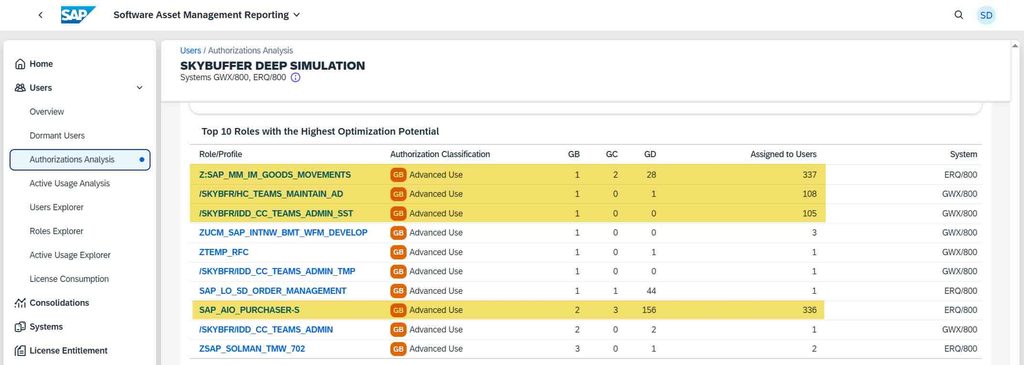Open License Entitlement in sidebar
This screenshot has height=365, width=1024.
[68, 351]
